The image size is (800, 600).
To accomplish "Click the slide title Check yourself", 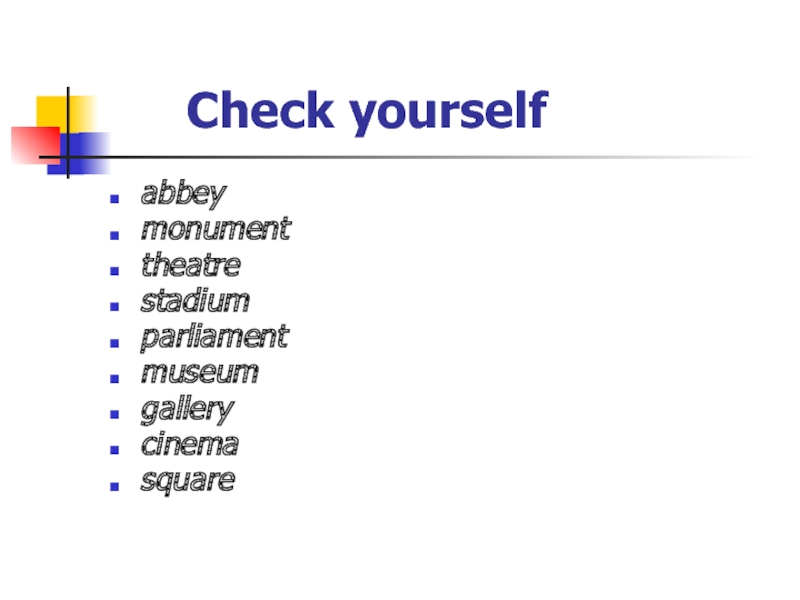I will [x=367, y=110].
